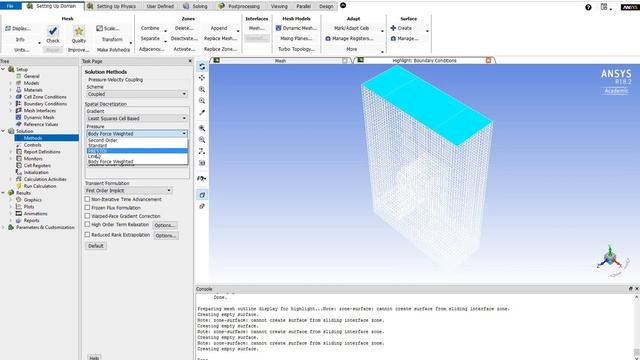Choose highlighted PRESTO! option in list
The width and height of the screenshot is (640, 360).
click(x=137, y=151)
